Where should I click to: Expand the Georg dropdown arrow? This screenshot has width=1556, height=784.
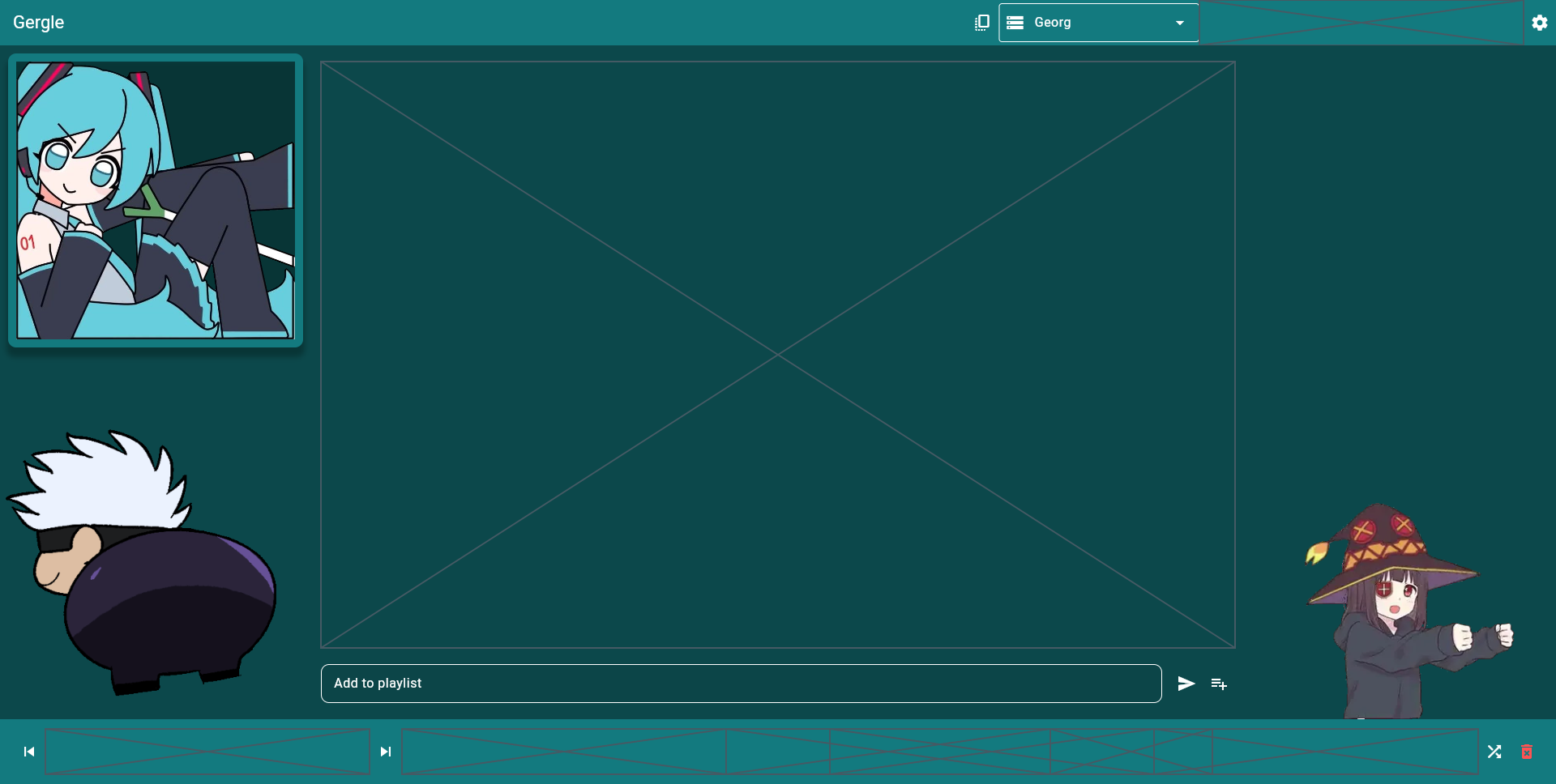pyautogui.click(x=1180, y=23)
